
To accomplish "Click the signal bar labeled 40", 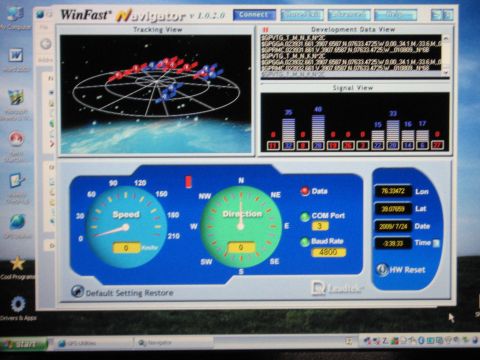I will pos(318,128).
